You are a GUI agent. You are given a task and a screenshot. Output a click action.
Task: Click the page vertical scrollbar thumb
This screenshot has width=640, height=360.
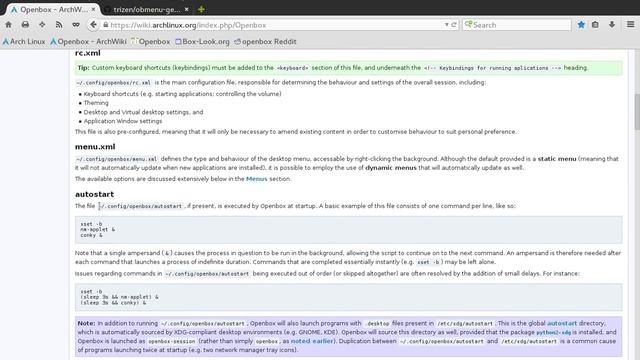[637, 112]
